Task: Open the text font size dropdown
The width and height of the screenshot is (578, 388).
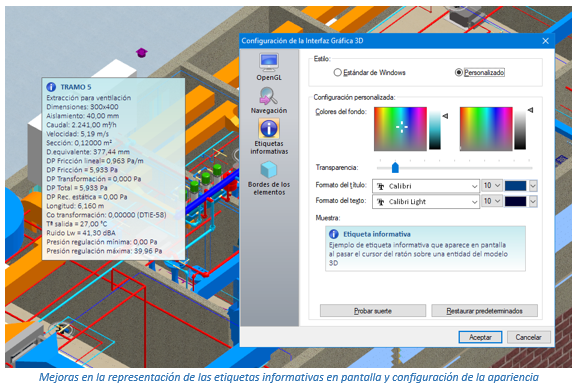Action: pos(492,201)
